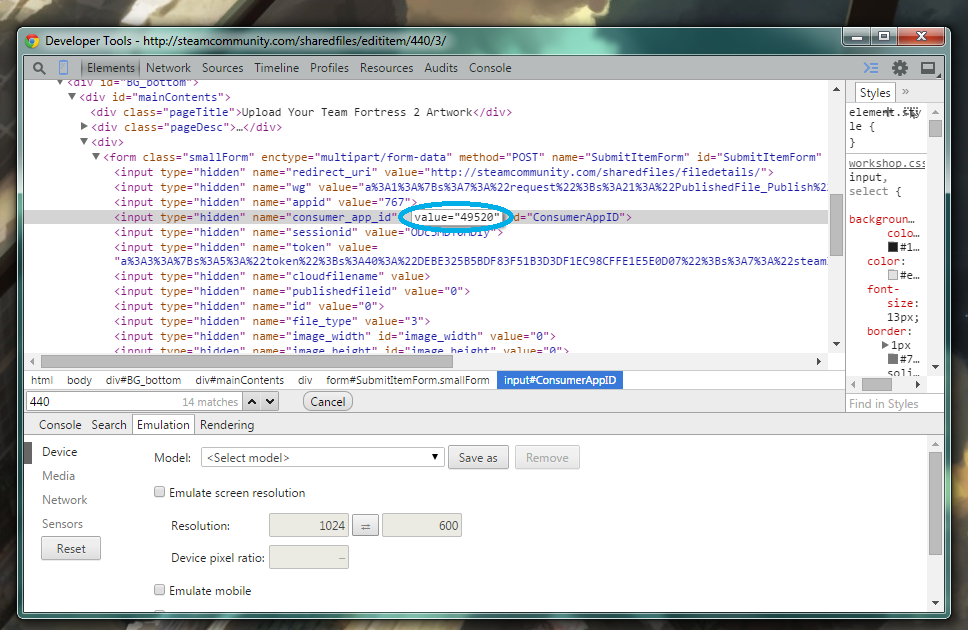
Task: Select the Styles sidebar tab
Action: [x=875, y=93]
